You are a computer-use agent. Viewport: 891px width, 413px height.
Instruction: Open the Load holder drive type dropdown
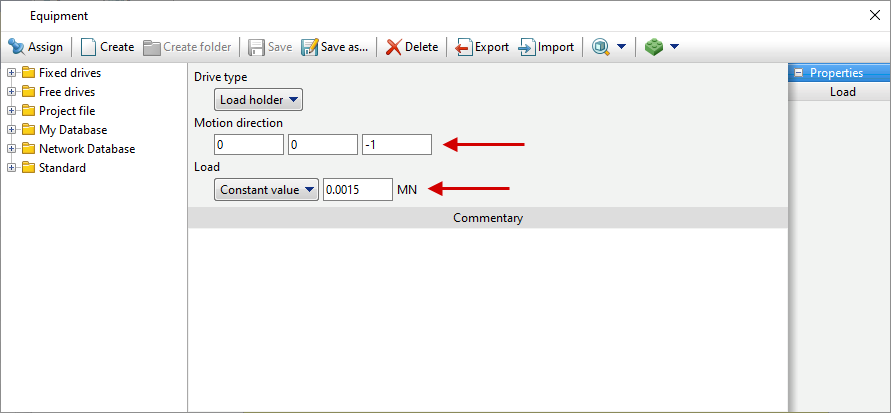coord(259,99)
